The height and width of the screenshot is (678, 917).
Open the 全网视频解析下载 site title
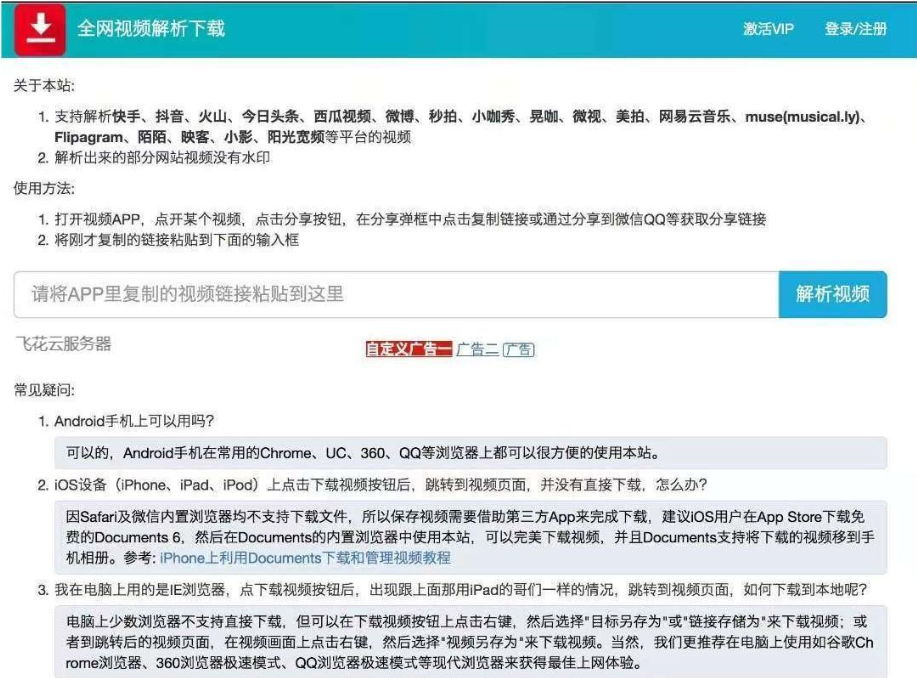[x=151, y=29]
